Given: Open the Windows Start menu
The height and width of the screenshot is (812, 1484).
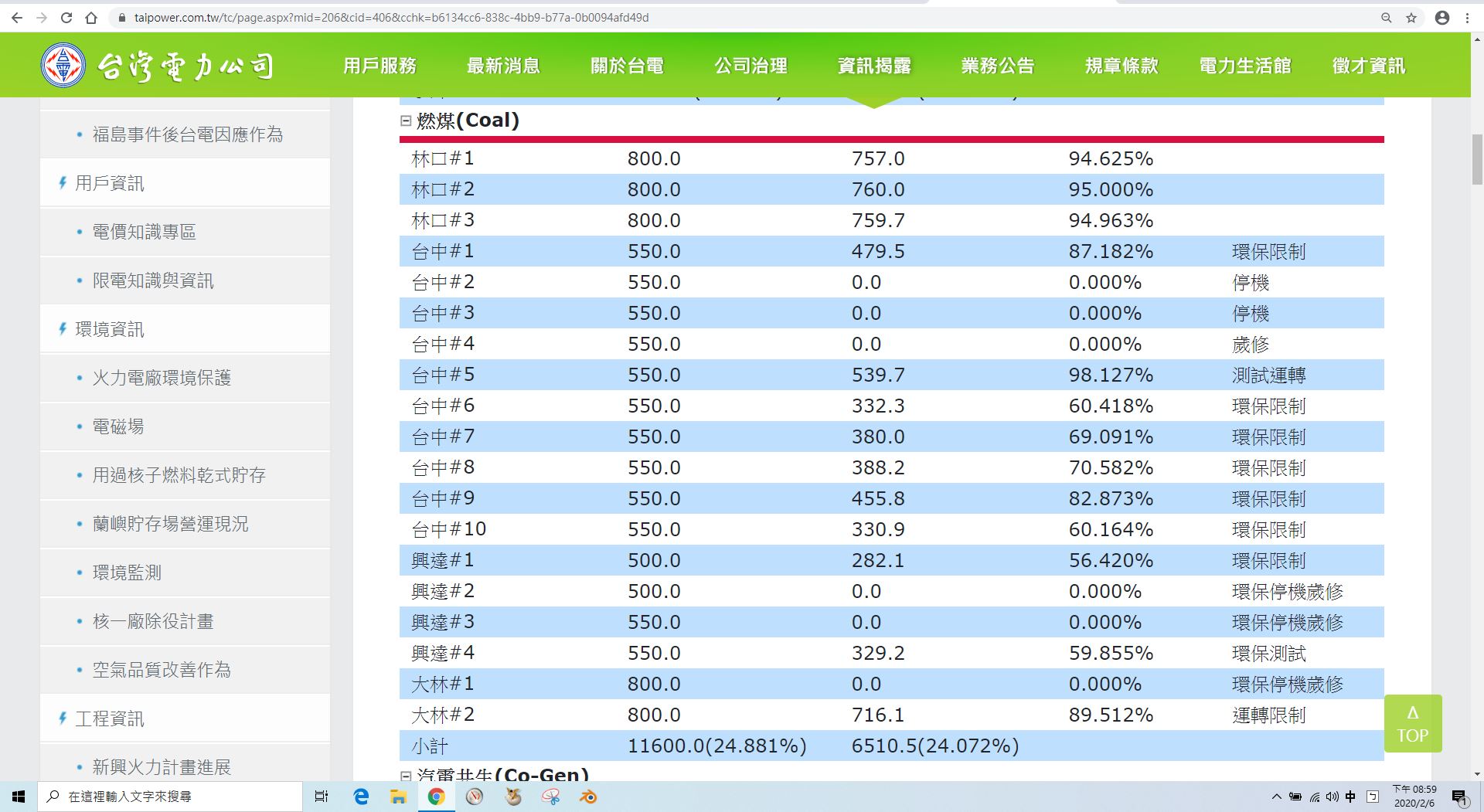Looking at the screenshot, I should click(19, 797).
